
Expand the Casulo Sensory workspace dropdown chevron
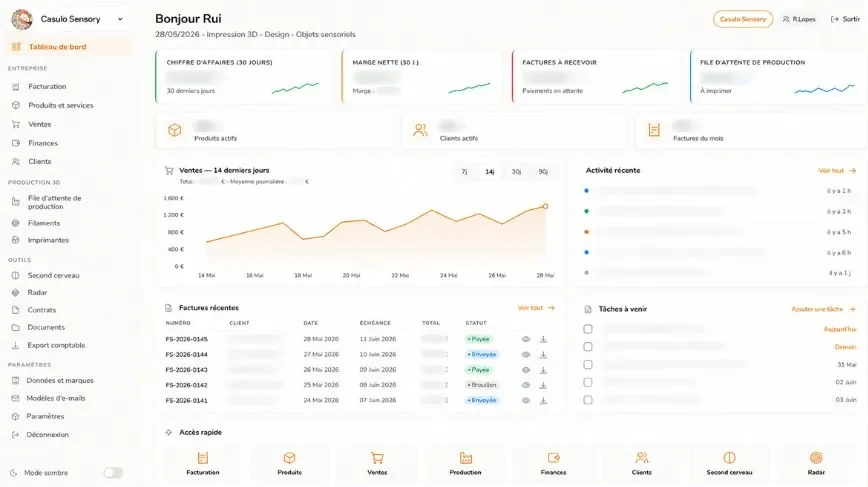coord(120,19)
